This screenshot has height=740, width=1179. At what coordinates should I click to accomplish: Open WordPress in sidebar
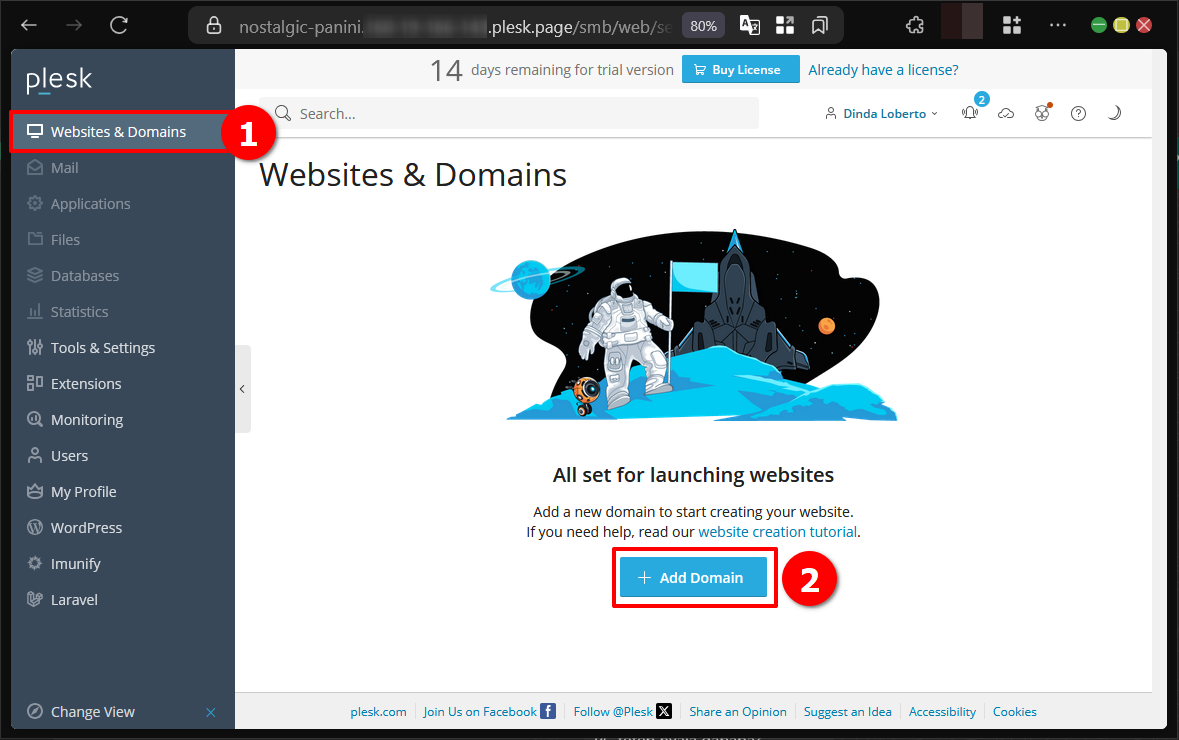tap(86, 528)
